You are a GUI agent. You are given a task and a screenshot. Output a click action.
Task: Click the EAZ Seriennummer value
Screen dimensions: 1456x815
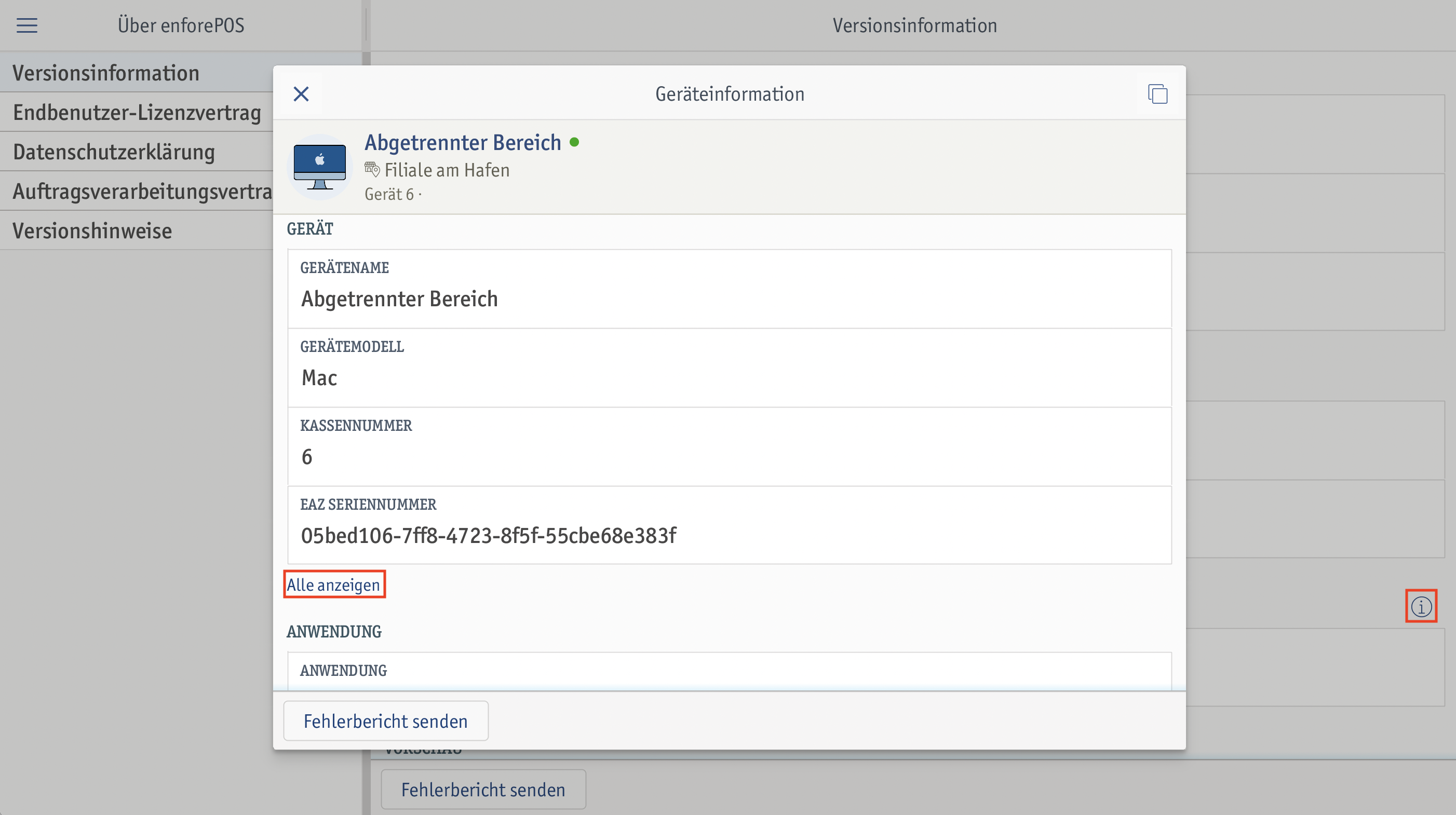point(488,536)
